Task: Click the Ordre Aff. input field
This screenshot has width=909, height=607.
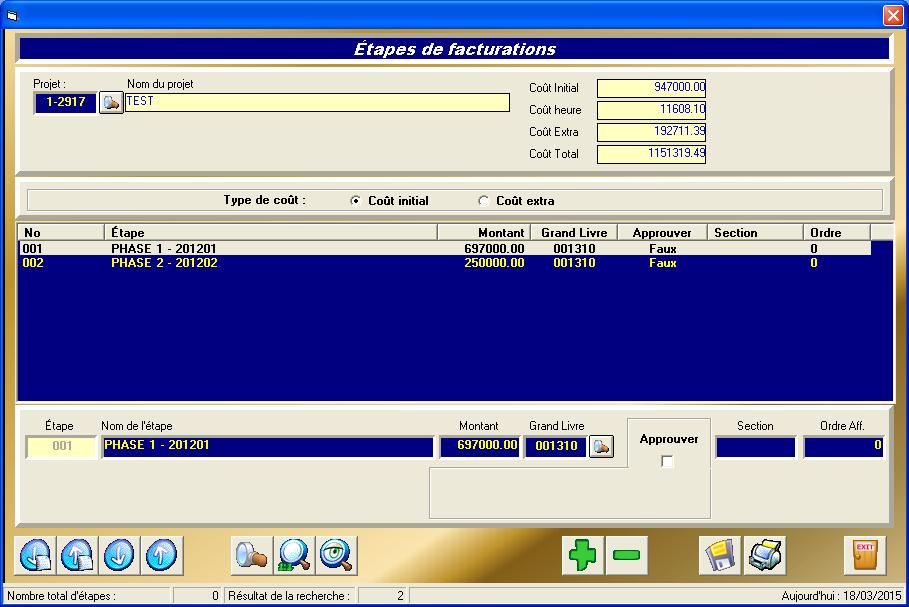Action: [x=843, y=446]
